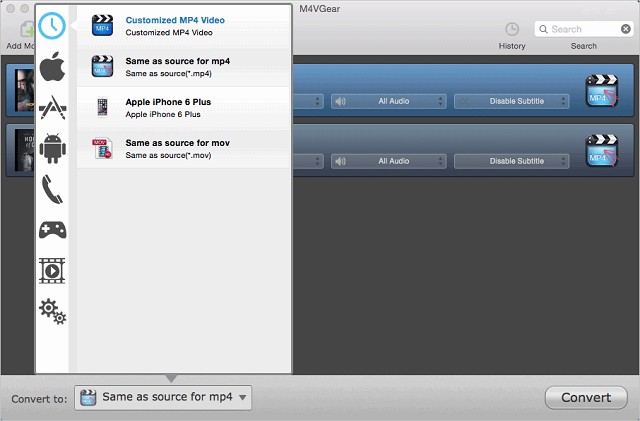This screenshot has height=421, width=640.
Task: Open the video formats film icon
Action: [52, 270]
